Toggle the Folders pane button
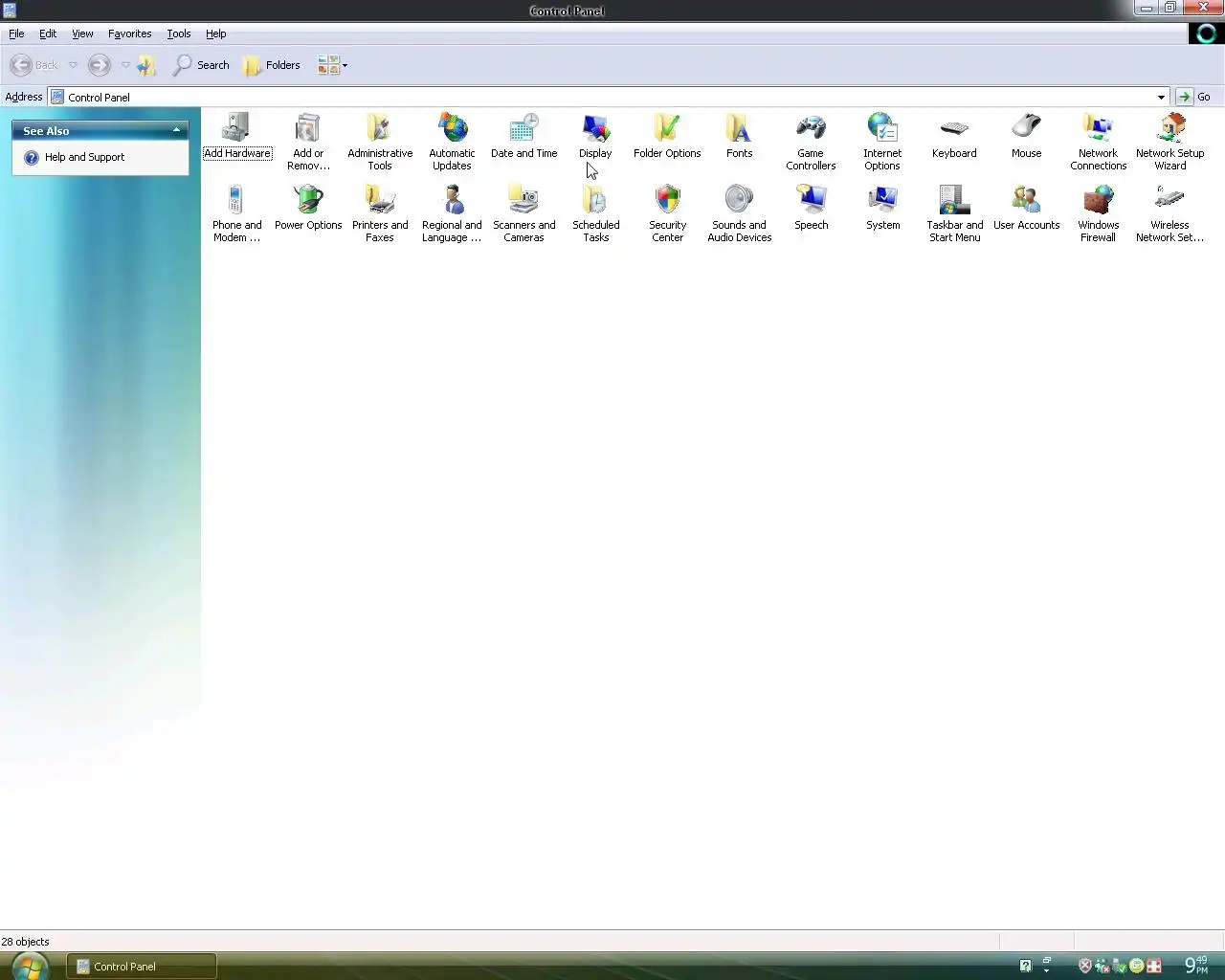The width and height of the screenshot is (1225, 980). (x=272, y=65)
